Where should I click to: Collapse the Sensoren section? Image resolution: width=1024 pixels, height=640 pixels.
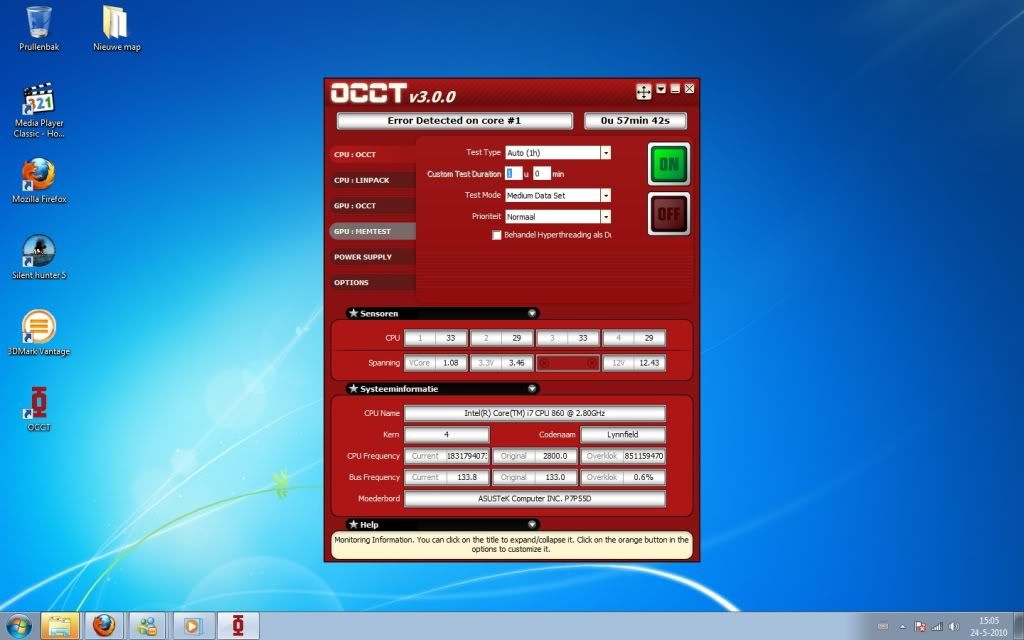click(532, 313)
